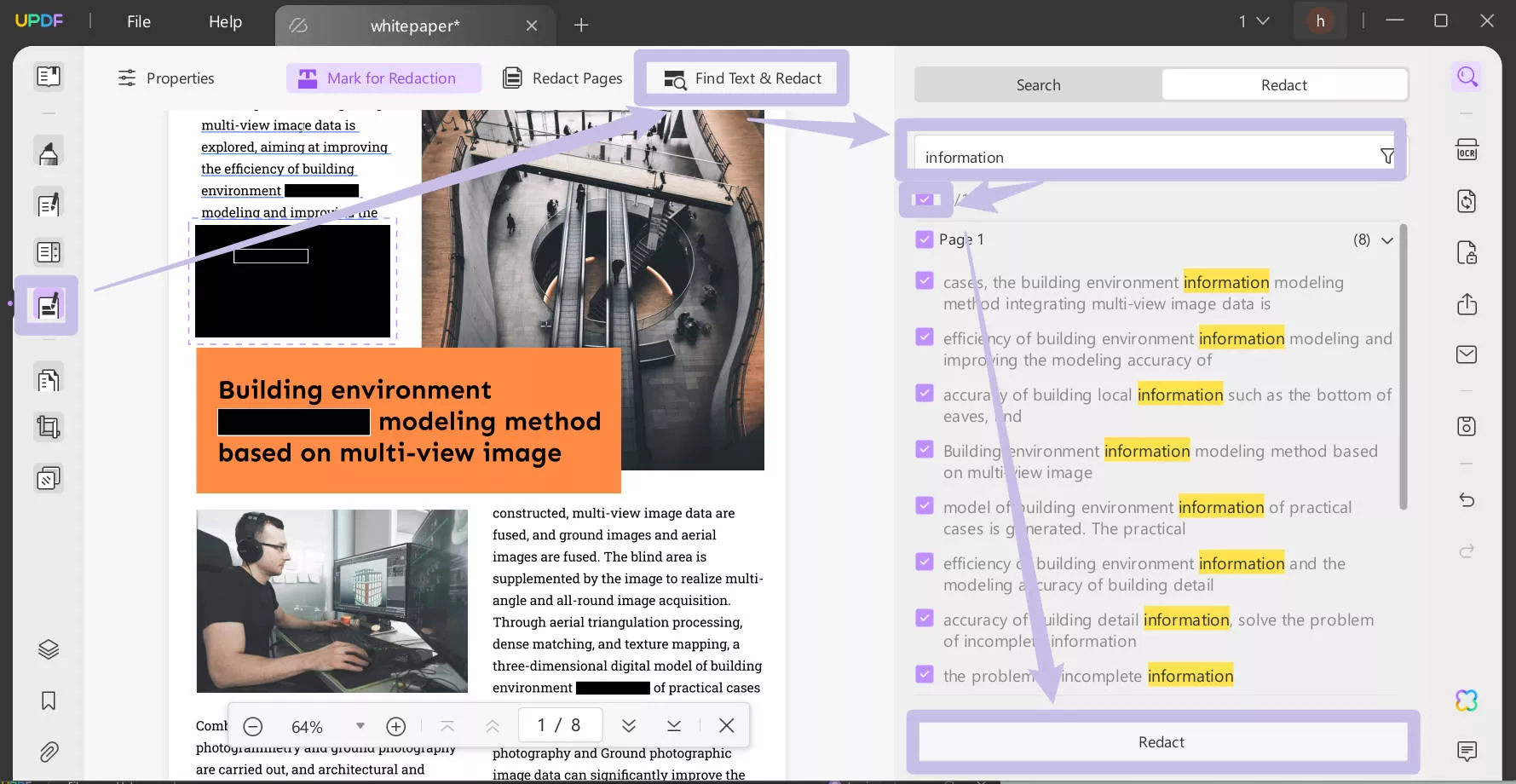Screen dimensions: 1516x784
Task: Collapse the Page 1 results chevron
Action: (x=1387, y=240)
